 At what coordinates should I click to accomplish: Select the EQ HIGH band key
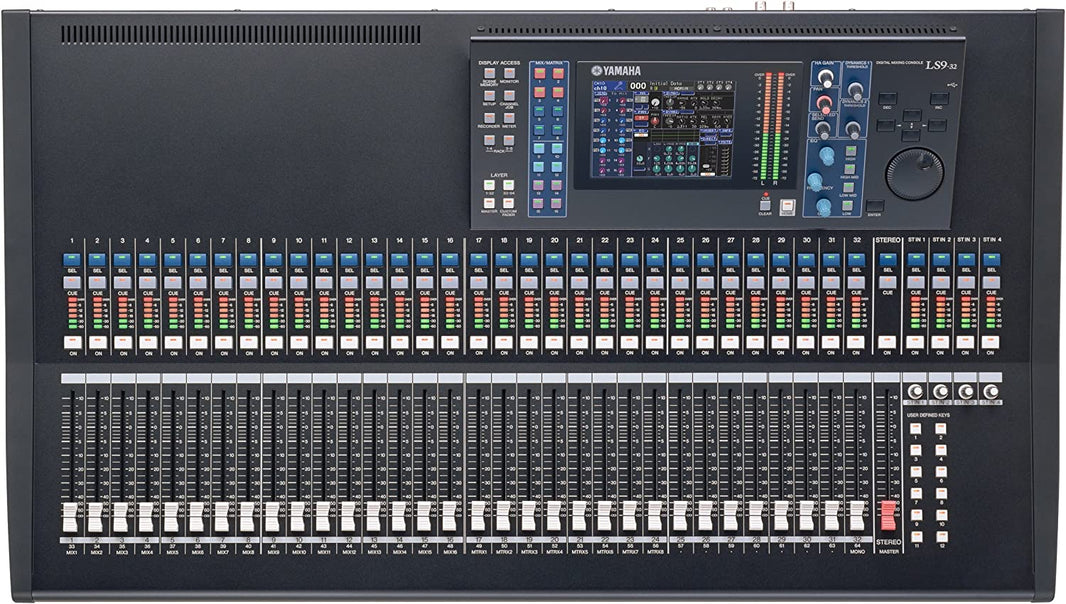click(x=850, y=151)
